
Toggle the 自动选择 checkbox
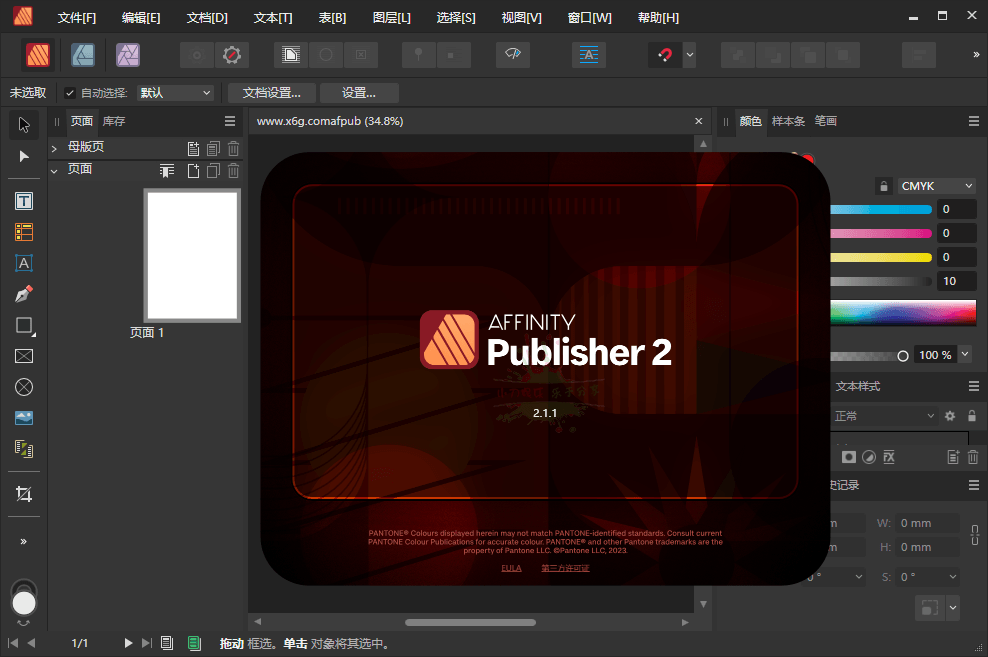pyautogui.click(x=70, y=92)
